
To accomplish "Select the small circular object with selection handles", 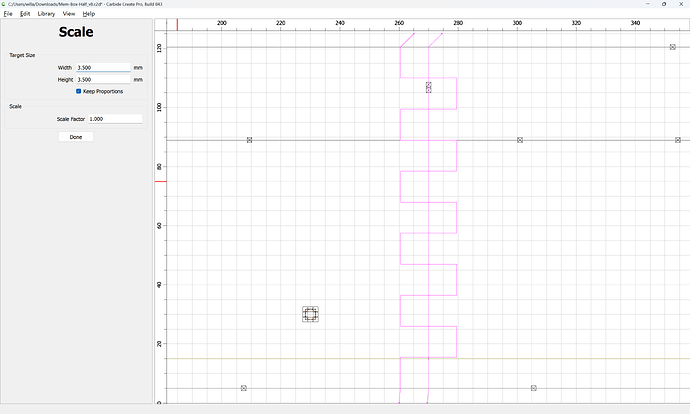I will click(x=310, y=314).
